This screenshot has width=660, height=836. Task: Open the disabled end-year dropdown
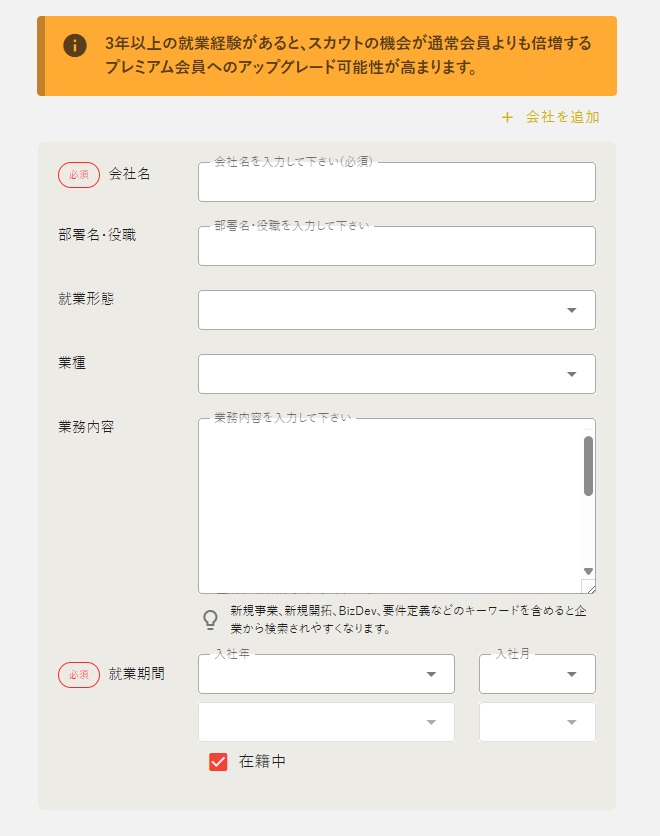tap(326, 722)
